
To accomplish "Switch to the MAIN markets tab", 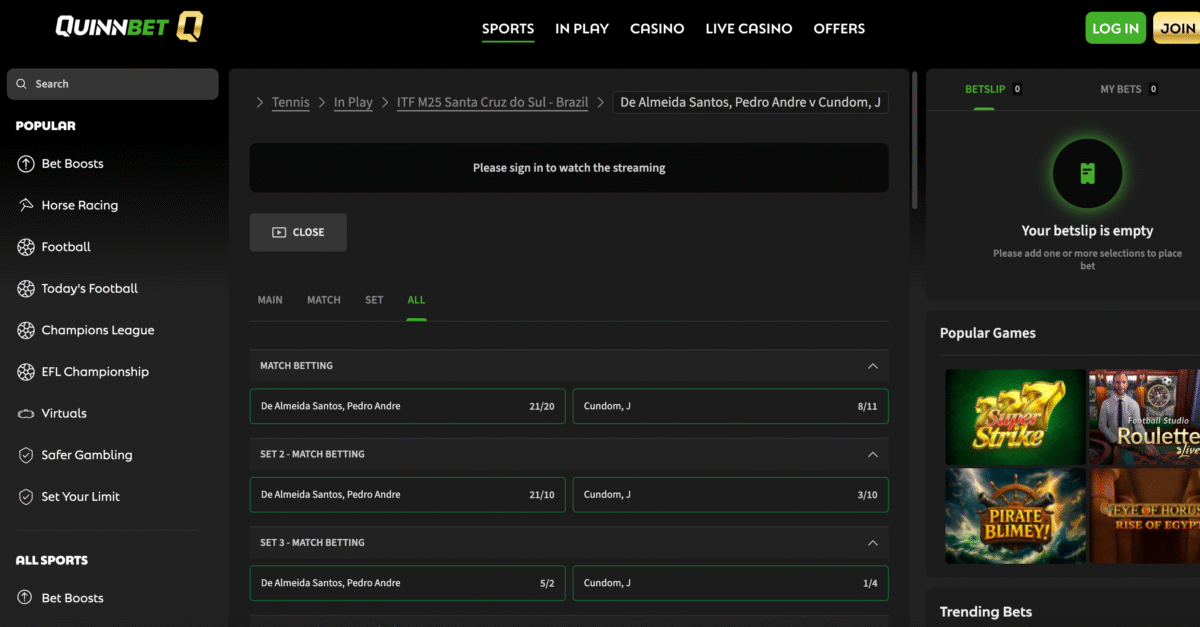I will click(x=270, y=300).
